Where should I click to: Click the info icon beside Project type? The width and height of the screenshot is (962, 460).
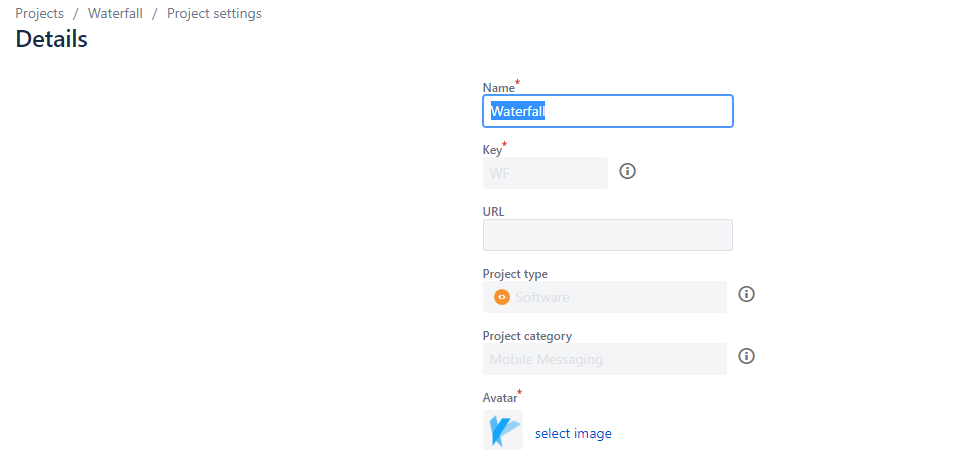tap(746, 294)
